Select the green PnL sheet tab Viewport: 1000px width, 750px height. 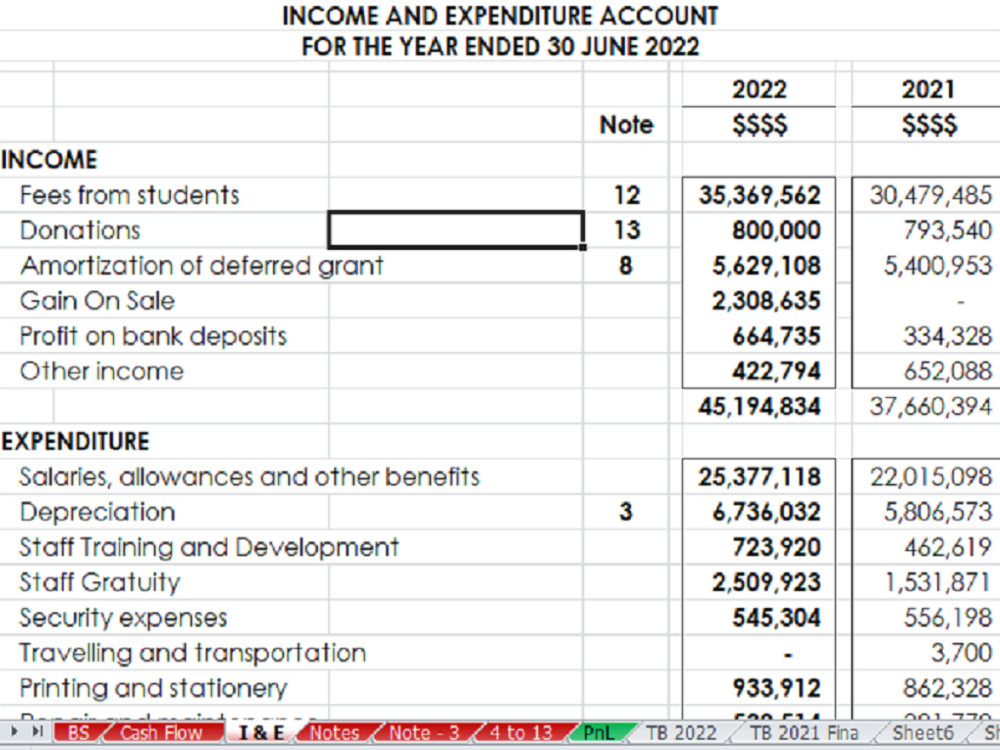click(x=598, y=733)
